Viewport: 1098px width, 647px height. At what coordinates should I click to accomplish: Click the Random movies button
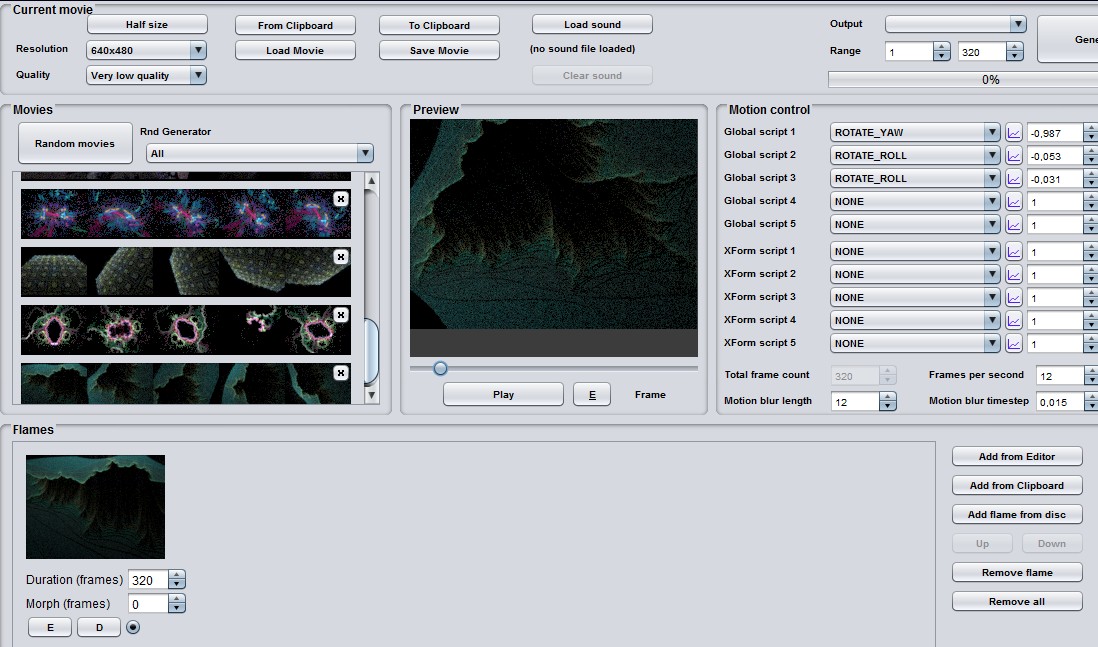[75, 144]
